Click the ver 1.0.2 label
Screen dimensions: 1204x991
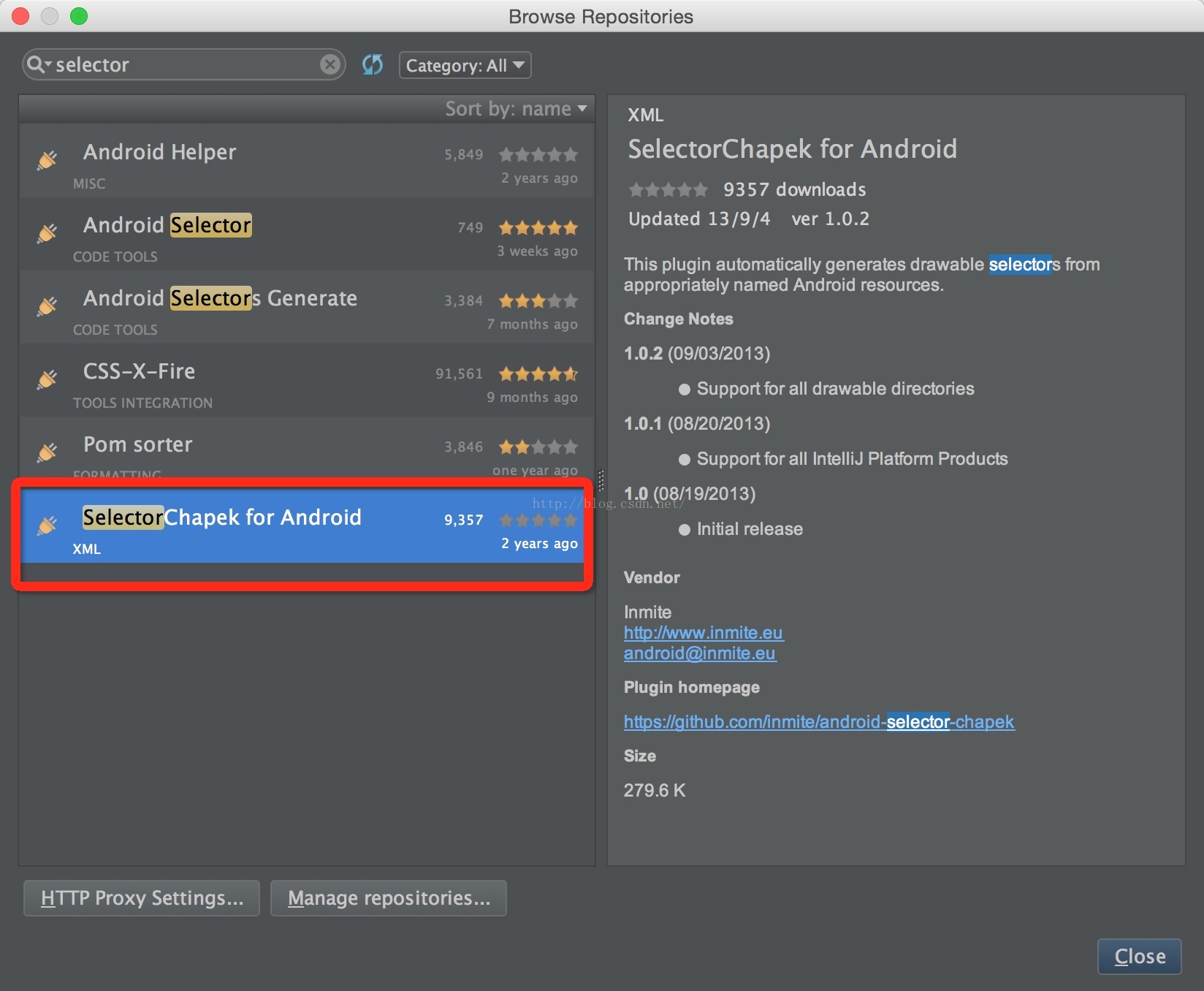point(831,219)
